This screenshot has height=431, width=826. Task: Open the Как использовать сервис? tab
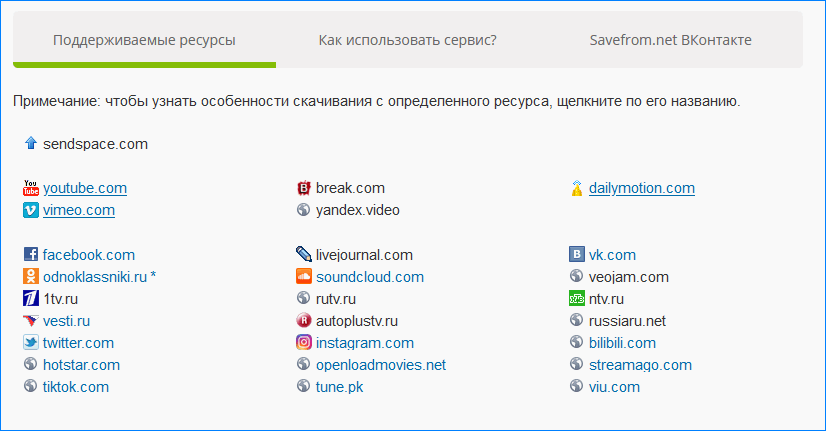pos(407,40)
